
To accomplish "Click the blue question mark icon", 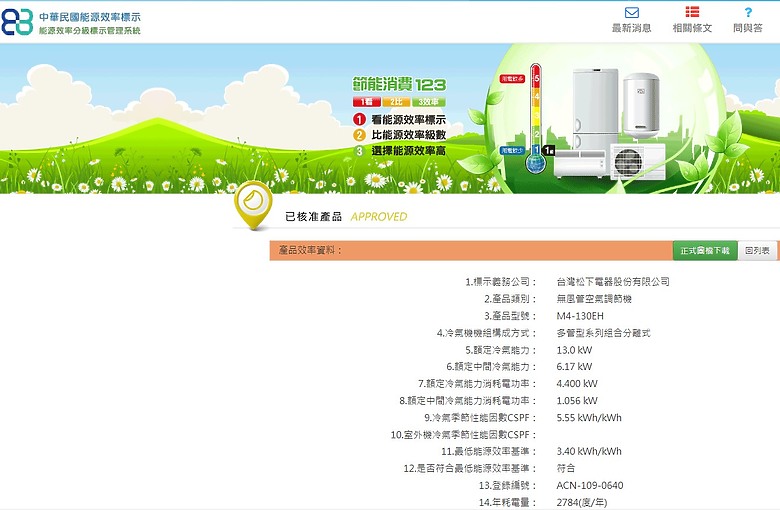I will coord(748,12).
